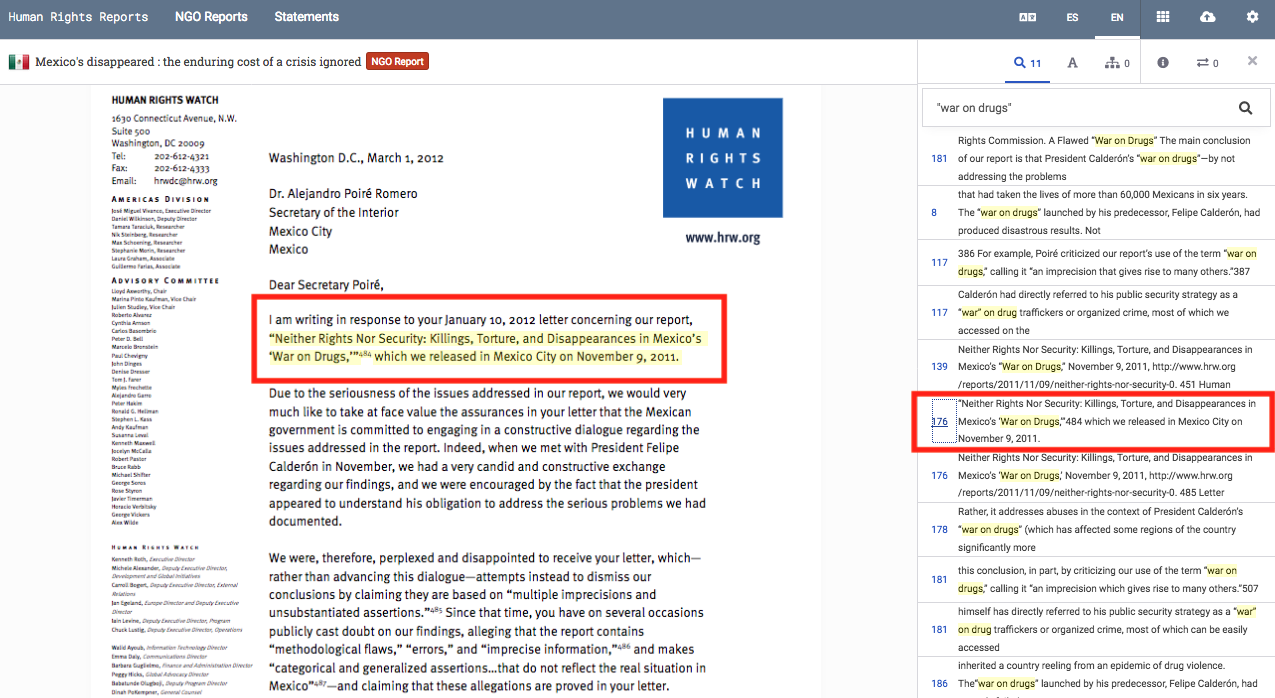Open settings gear icon
This screenshot has width=1275, height=698.
(x=1252, y=17)
